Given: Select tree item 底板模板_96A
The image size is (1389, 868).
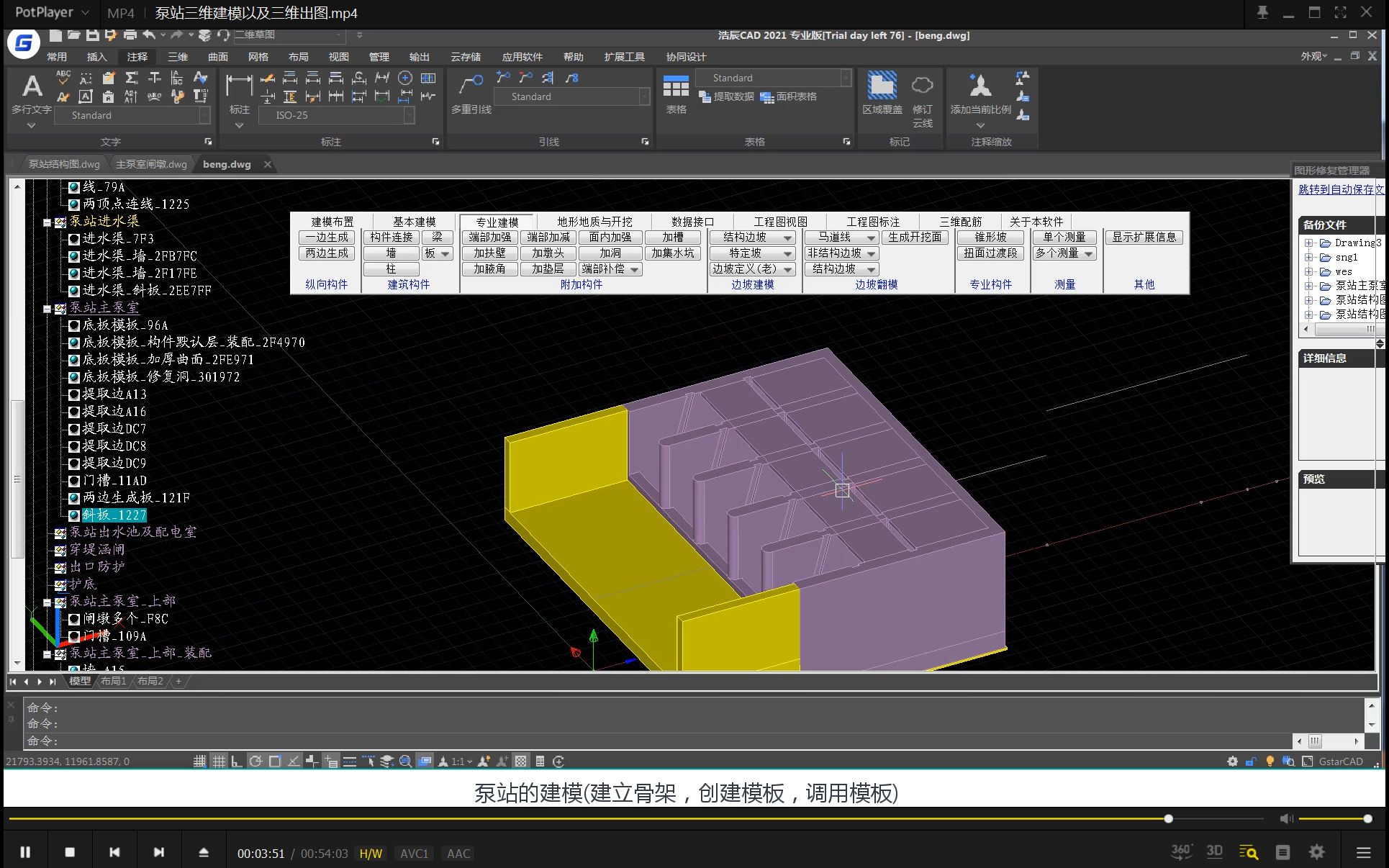Looking at the screenshot, I should (x=125, y=325).
